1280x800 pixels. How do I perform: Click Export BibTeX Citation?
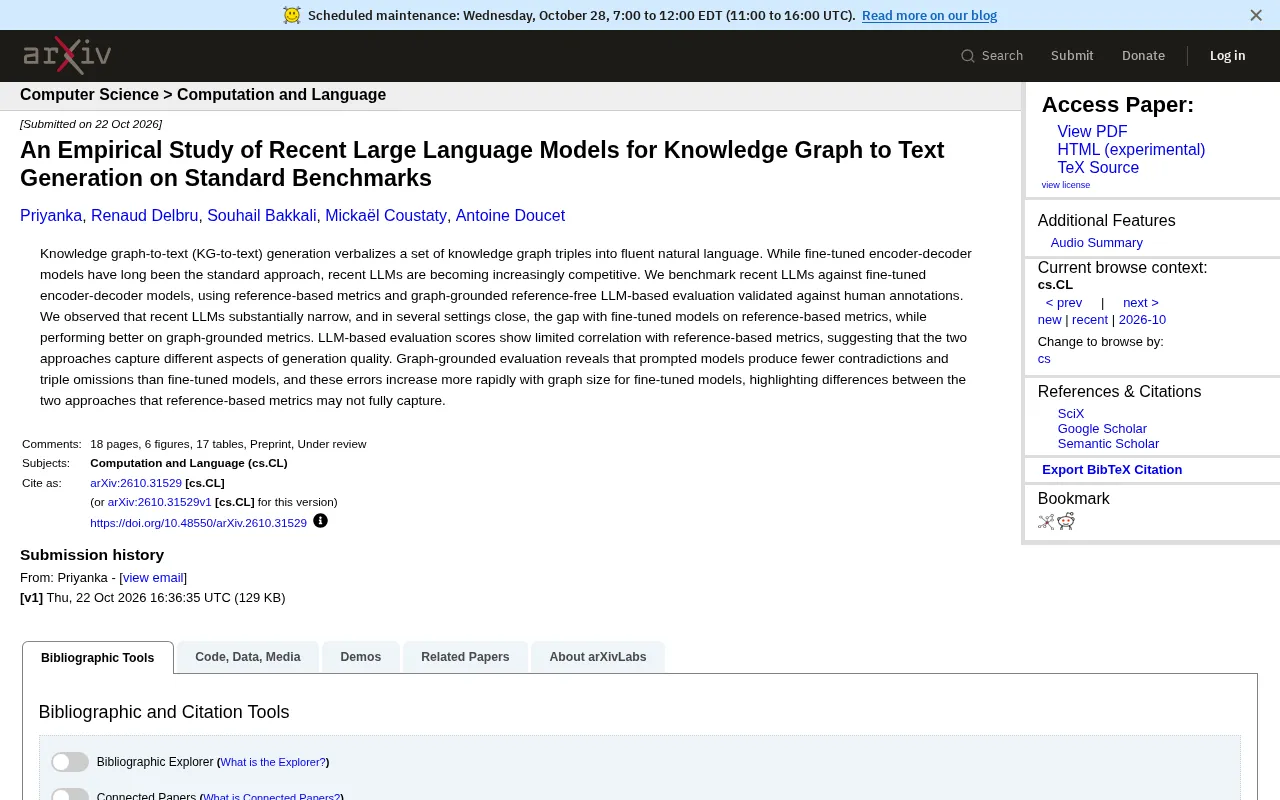click(x=1112, y=470)
